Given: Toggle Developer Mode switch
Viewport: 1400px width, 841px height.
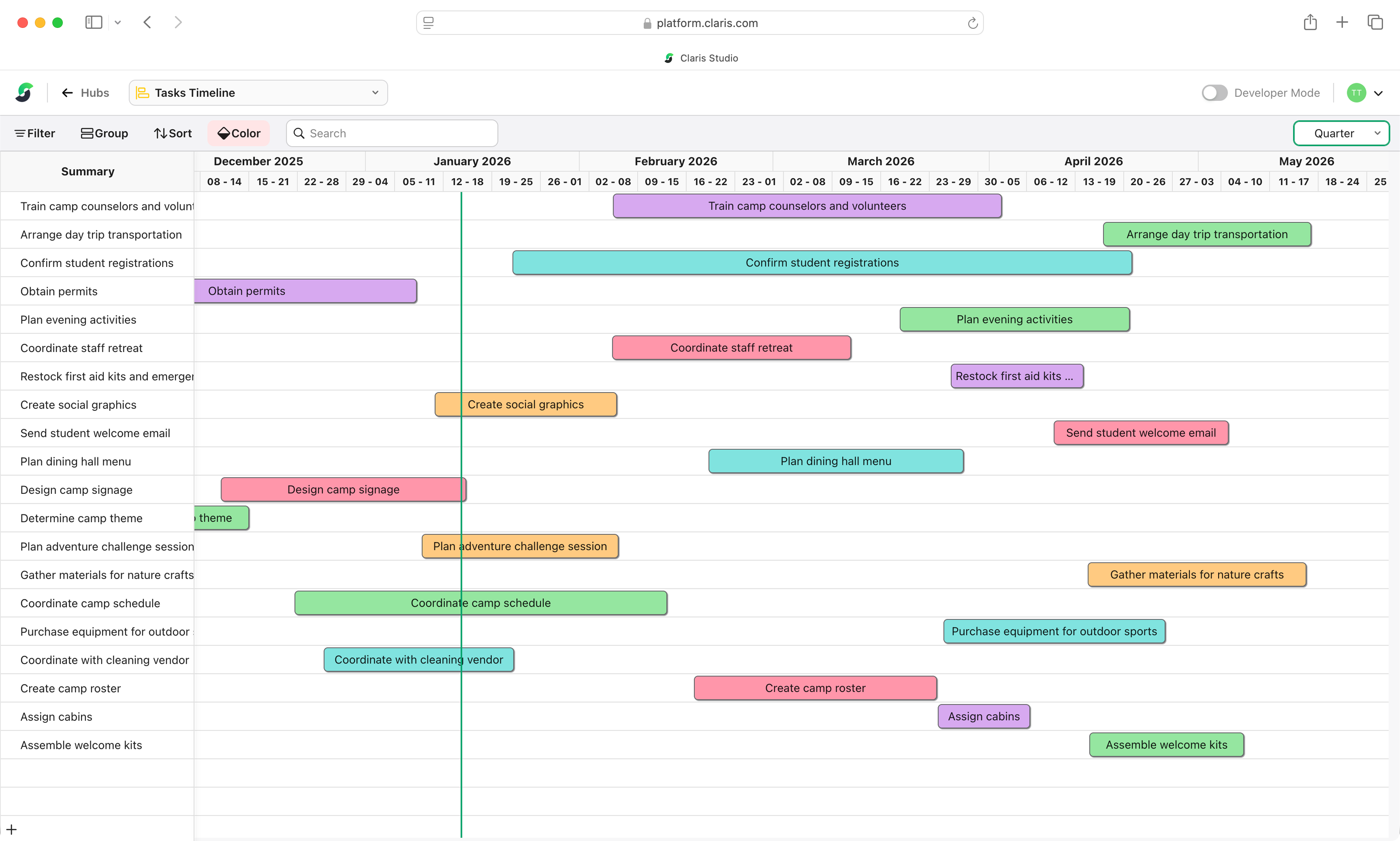Looking at the screenshot, I should coord(1214,92).
